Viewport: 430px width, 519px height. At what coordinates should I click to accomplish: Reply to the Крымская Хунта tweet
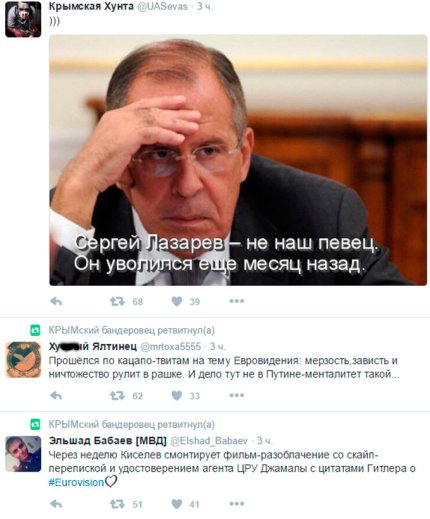[x=56, y=301]
